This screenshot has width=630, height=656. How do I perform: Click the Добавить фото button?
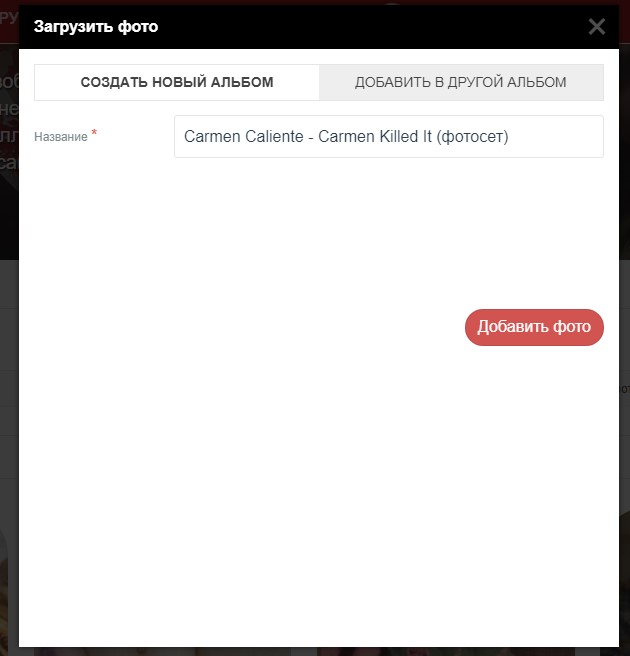[534, 327]
